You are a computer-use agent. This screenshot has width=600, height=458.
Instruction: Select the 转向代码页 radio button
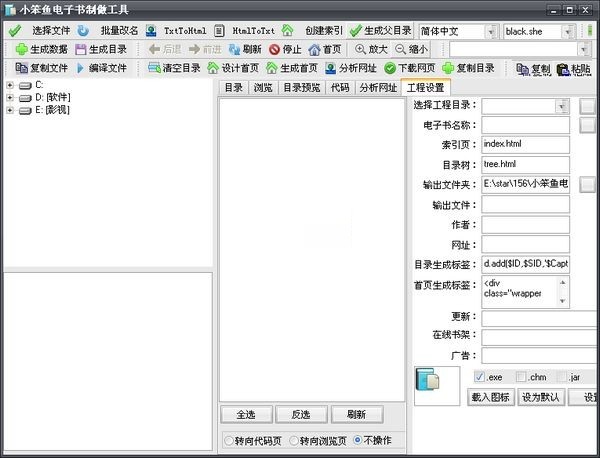(229, 440)
